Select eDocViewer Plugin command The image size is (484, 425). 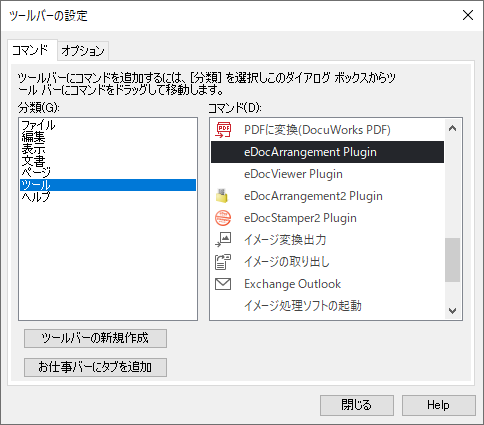tap(327, 174)
